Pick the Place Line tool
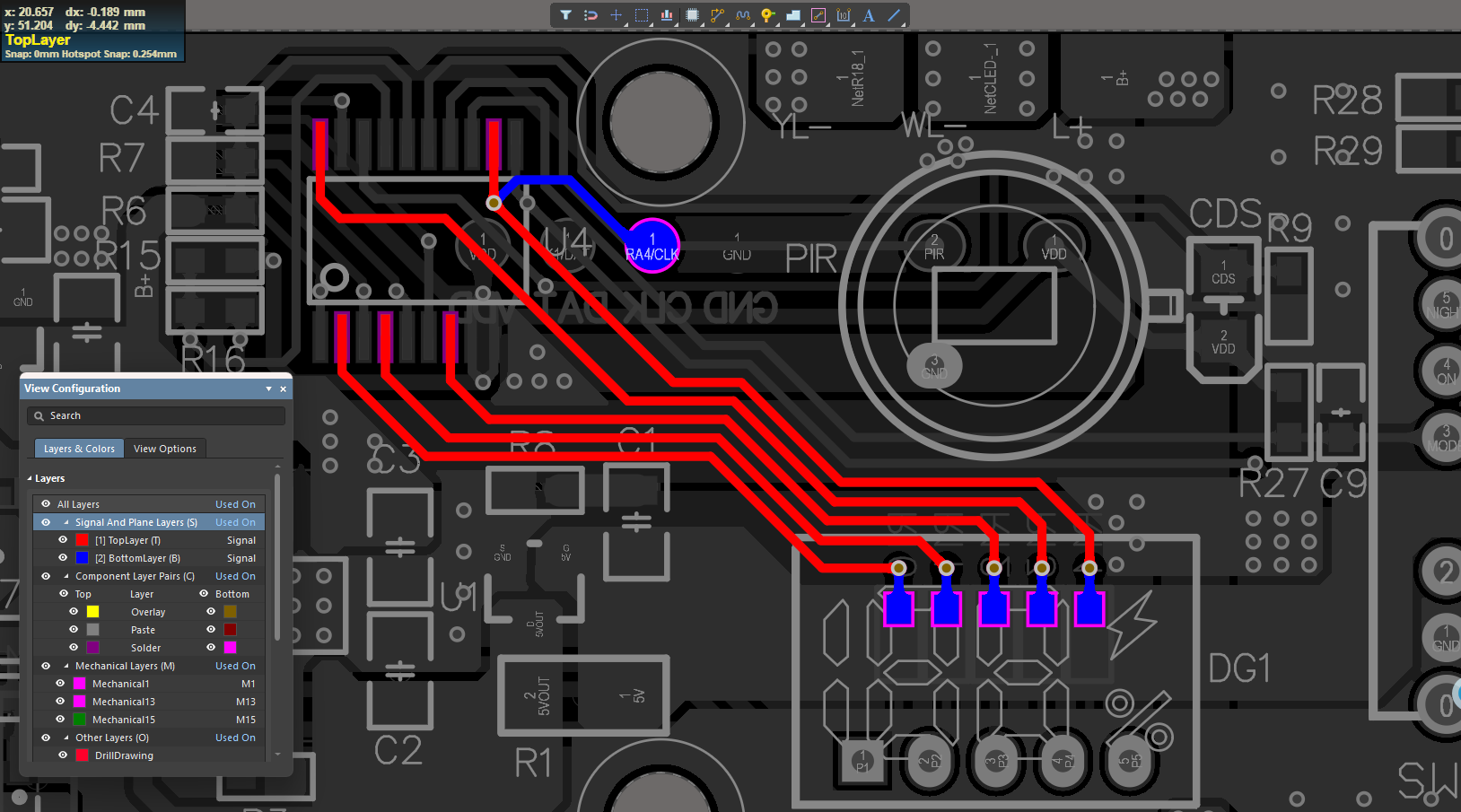Viewport: 1461px width, 812px height. [x=894, y=15]
